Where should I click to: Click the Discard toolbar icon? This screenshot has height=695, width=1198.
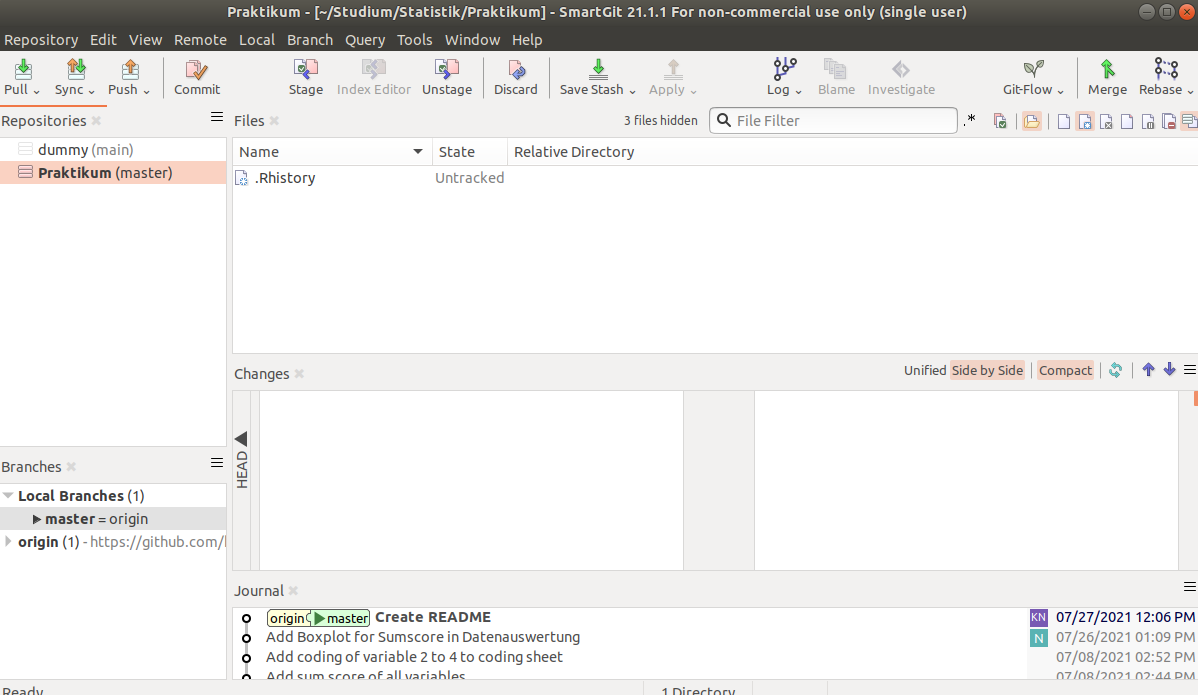pyautogui.click(x=516, y=70)
